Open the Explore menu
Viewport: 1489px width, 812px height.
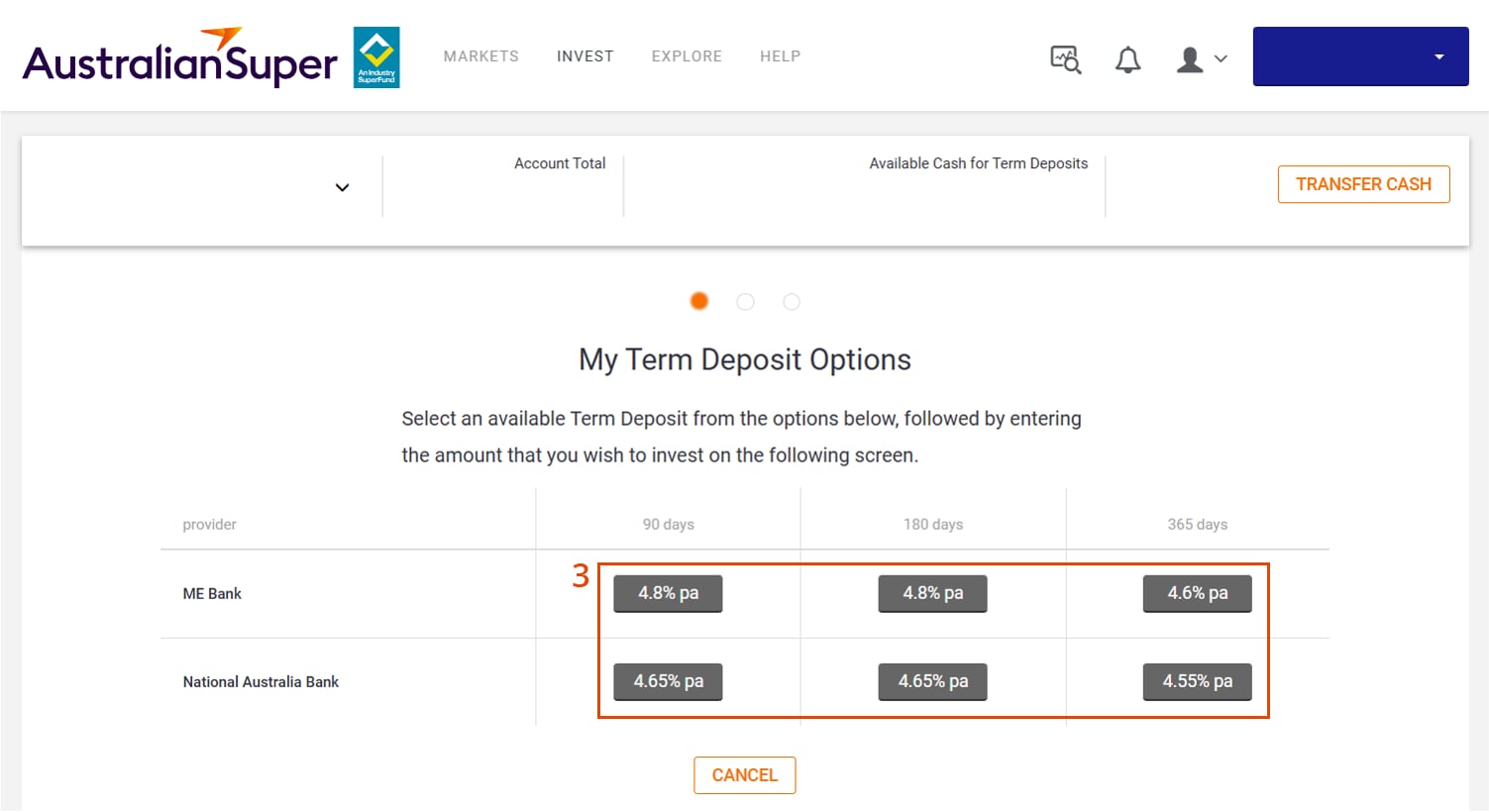pyautogui.click(x=687, y=56)
